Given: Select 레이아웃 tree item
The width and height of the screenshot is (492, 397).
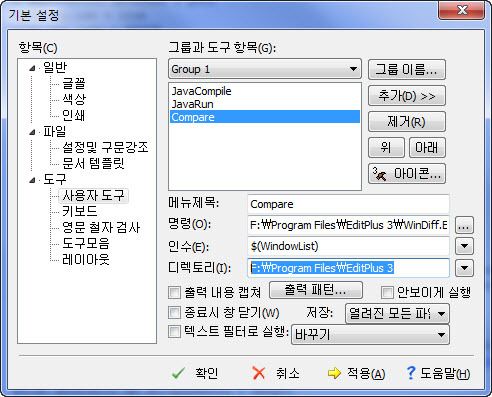Looking at the screenshot, I should (85, 259).
